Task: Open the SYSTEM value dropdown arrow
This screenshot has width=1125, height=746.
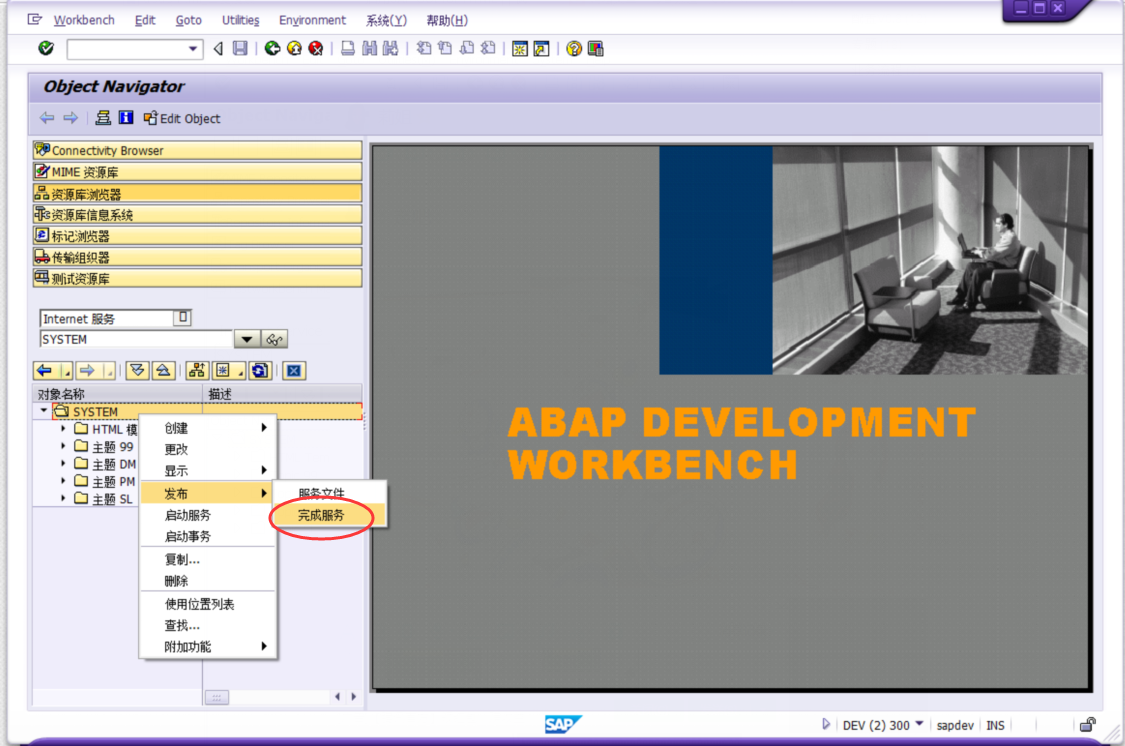Action: click(x=245, y=339)
